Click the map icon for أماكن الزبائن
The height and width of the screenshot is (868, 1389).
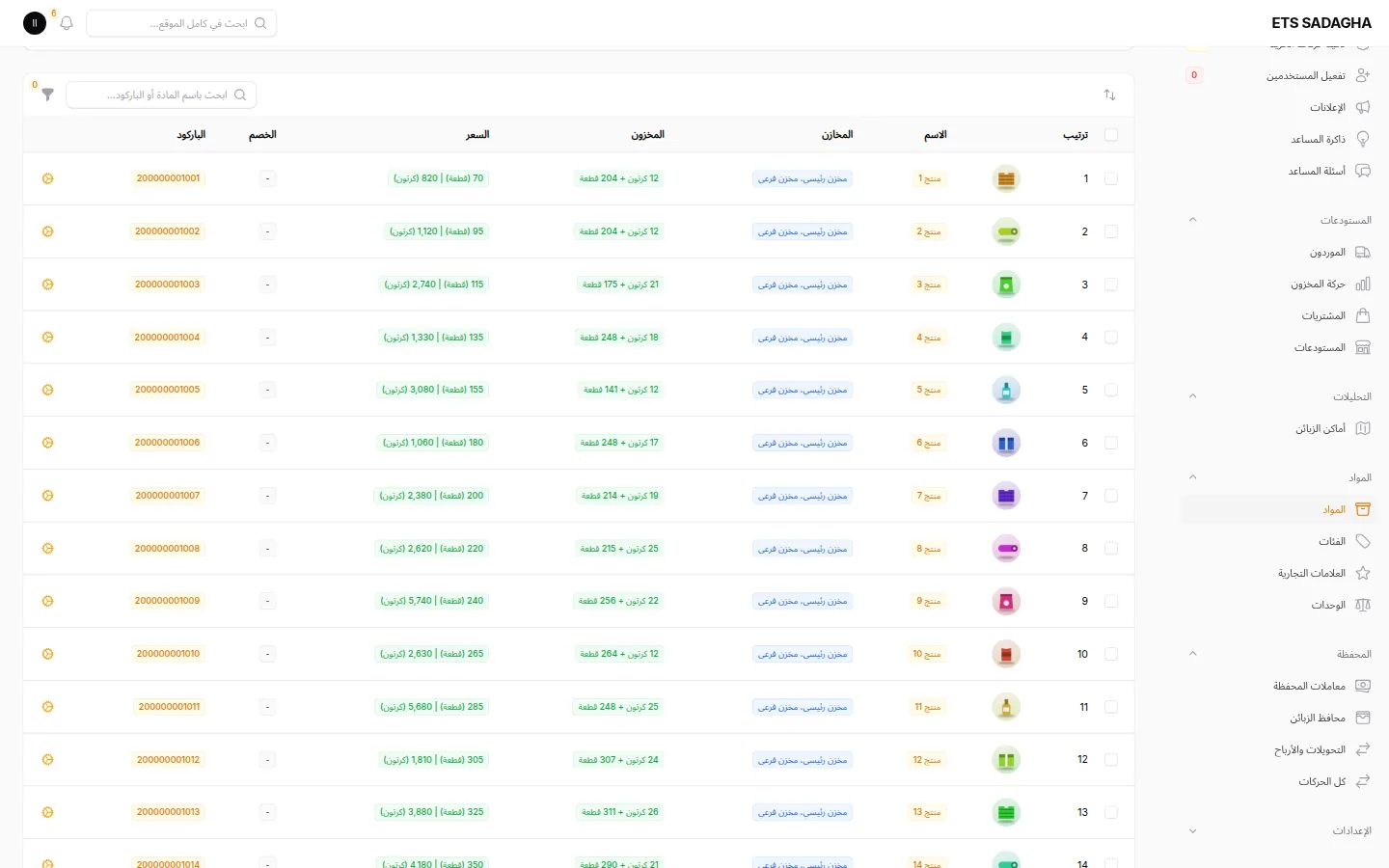pos(1363,428)
